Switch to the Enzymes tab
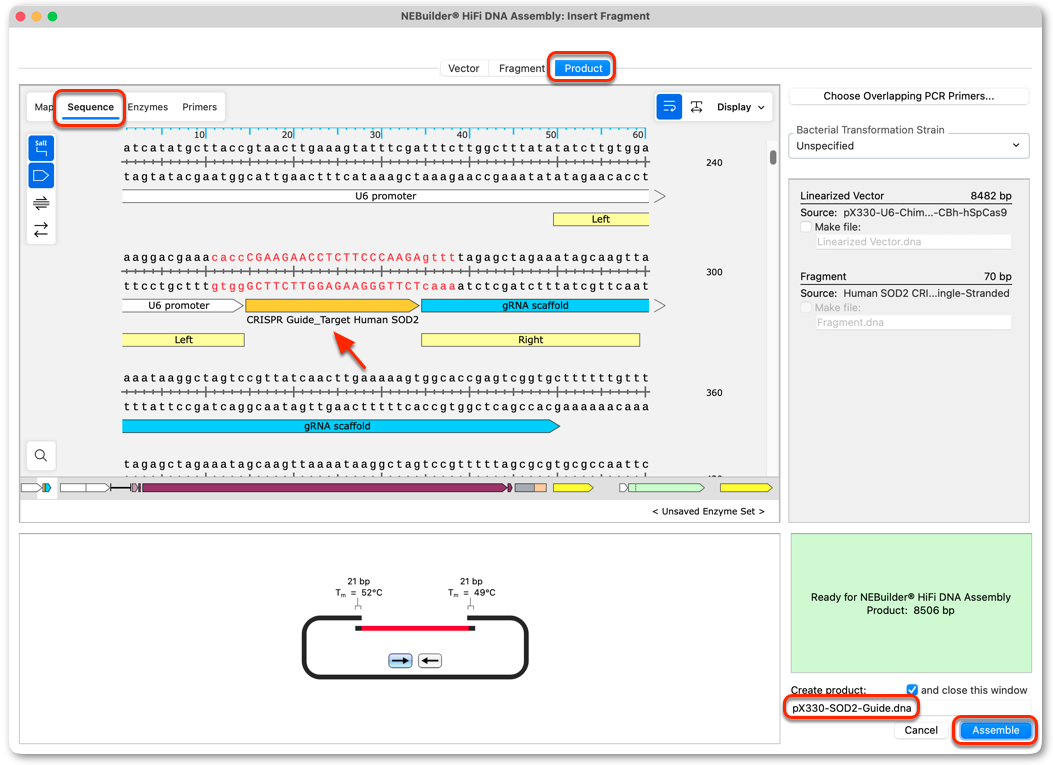 tap(148, 107)
